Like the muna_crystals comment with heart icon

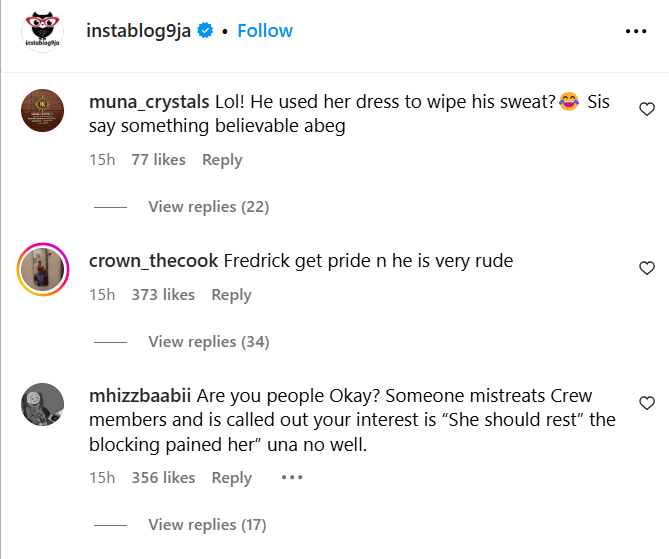click(x=647, y=109)
